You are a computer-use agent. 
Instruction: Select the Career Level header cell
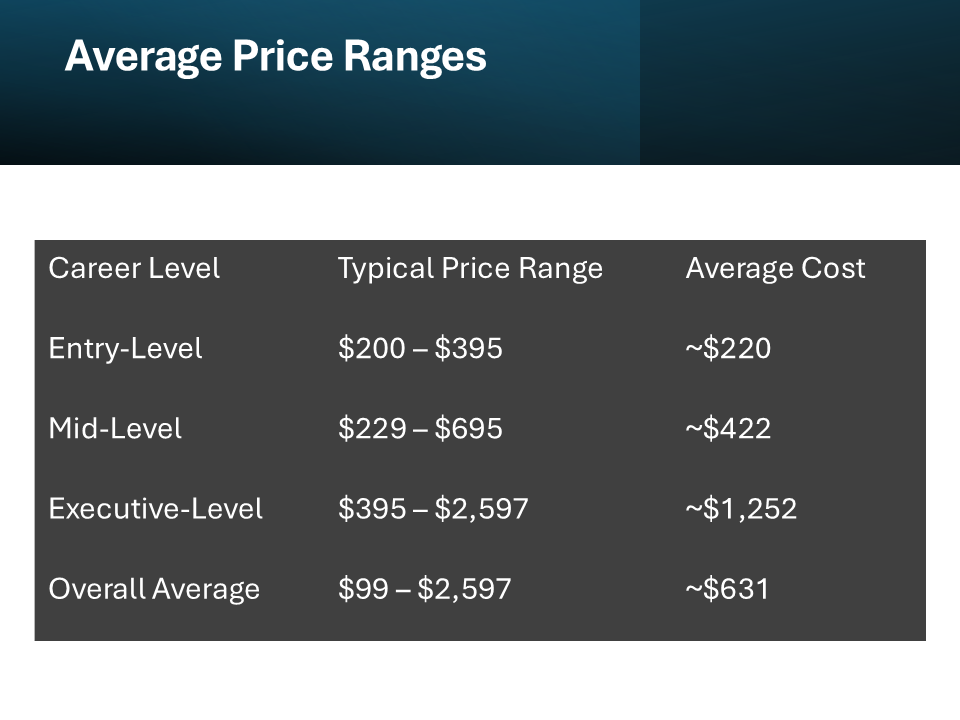pos(134,268)
